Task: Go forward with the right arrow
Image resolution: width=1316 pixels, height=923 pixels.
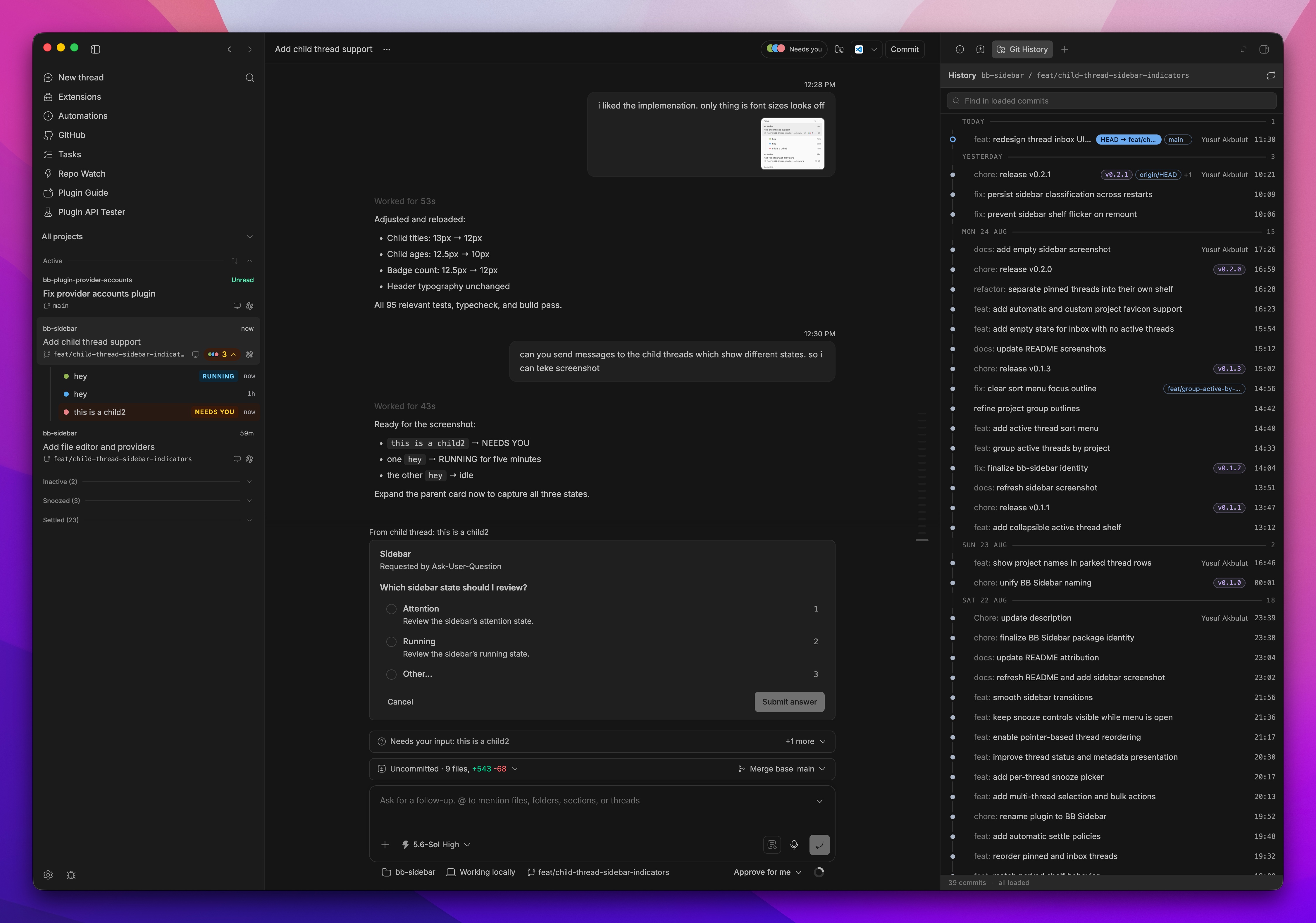Action: pyautogui.click(x=250, y=49)
